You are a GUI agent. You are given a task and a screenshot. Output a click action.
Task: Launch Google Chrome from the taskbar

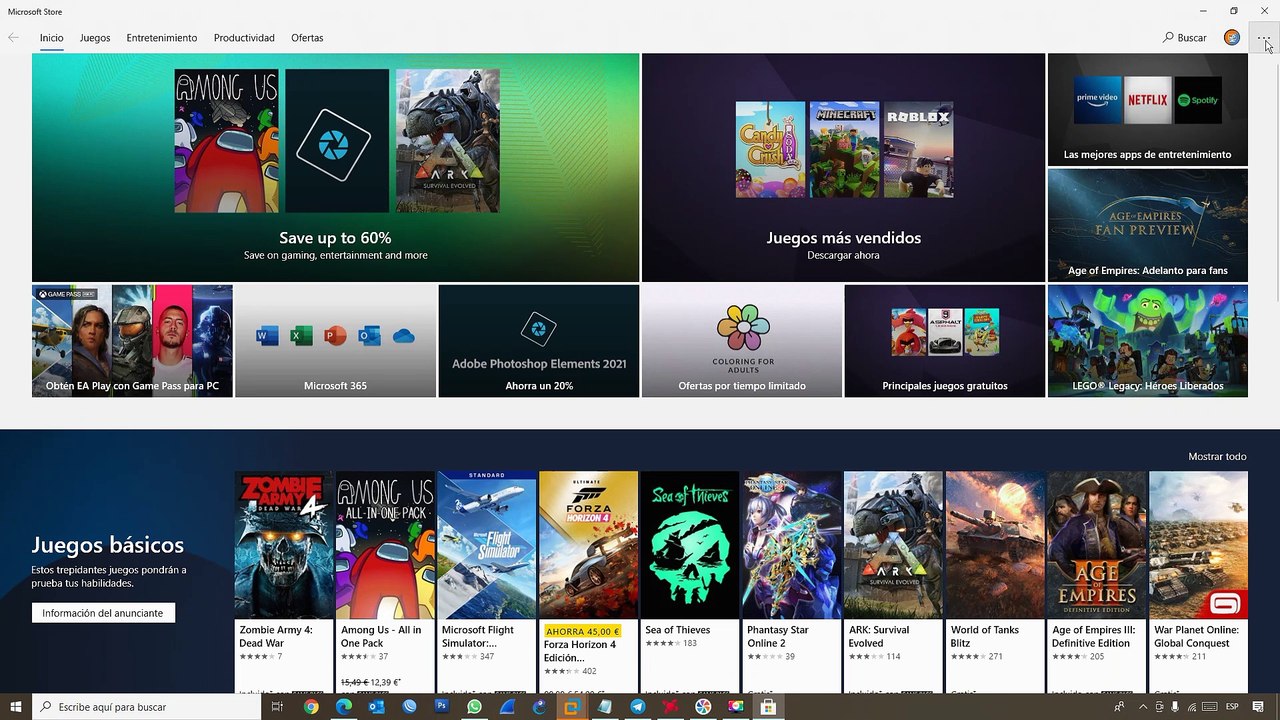click(311, 707)
